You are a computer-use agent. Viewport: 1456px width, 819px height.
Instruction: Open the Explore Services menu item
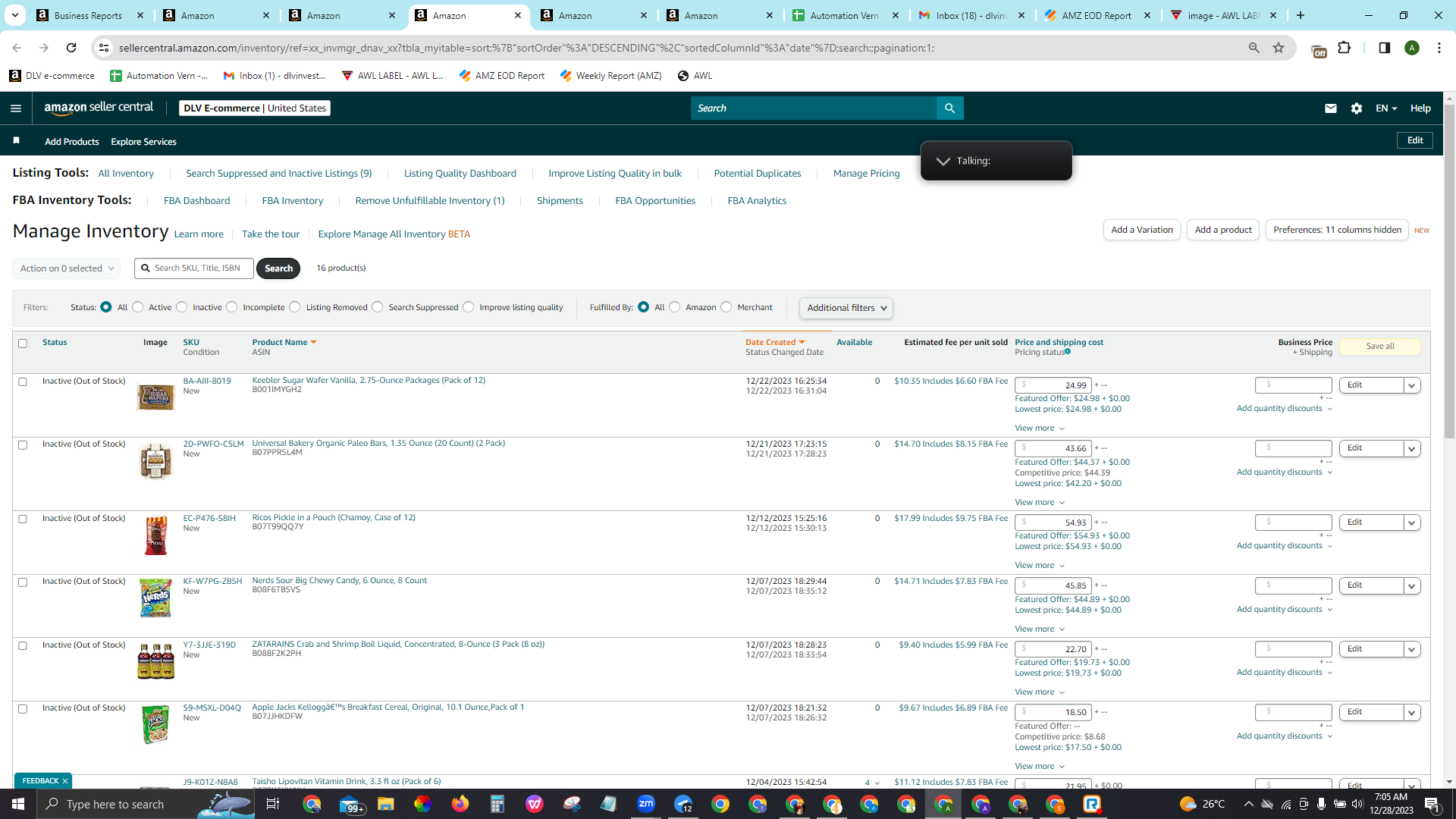pos(143,142)
